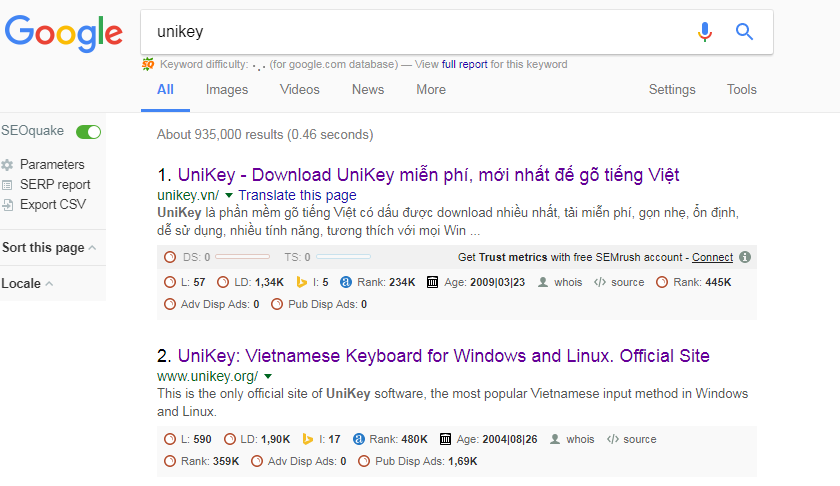The height and width of the screenshot is (486, 840).
Task: Click the SEOquake keyword difficulty icon
Action: (x=148, y=64)
